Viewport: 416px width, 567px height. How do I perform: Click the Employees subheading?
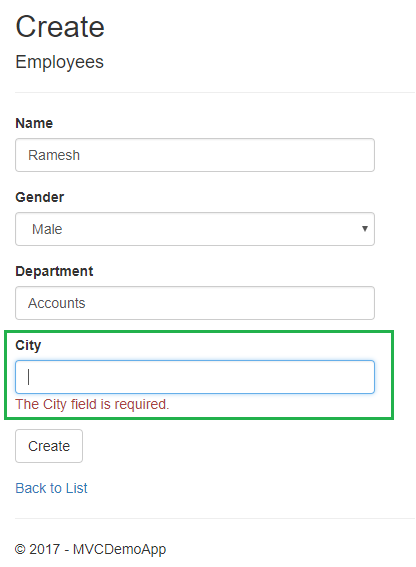click(x=59, y=62)
